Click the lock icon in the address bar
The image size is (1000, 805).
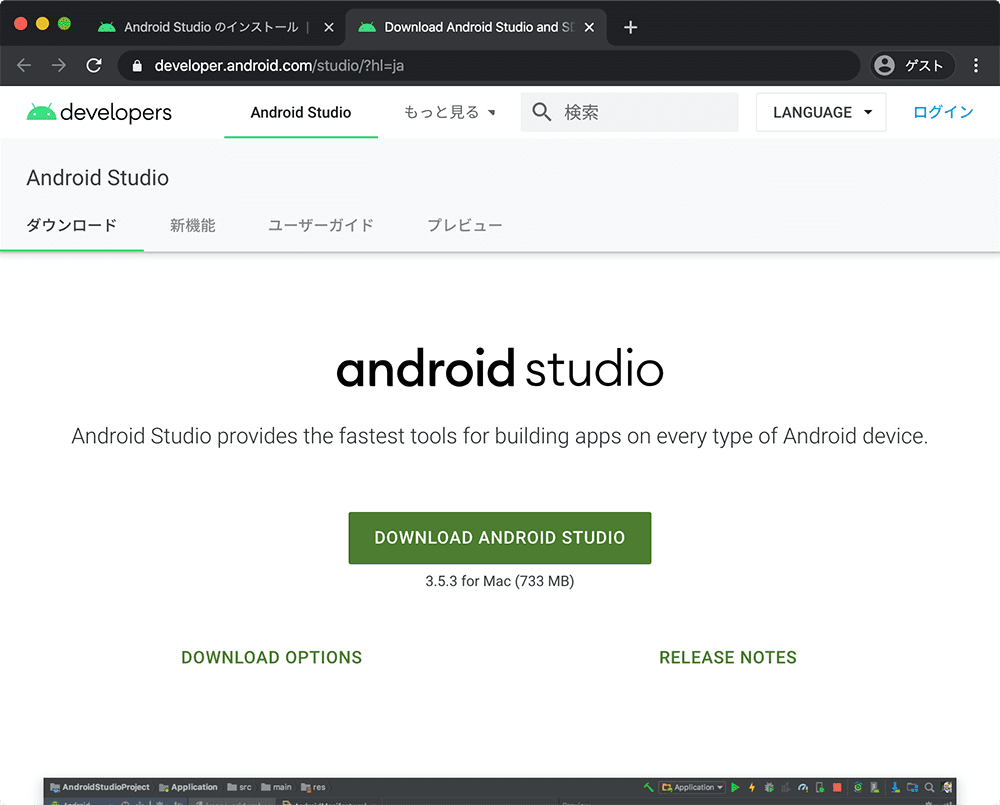(x=136, y=66)
